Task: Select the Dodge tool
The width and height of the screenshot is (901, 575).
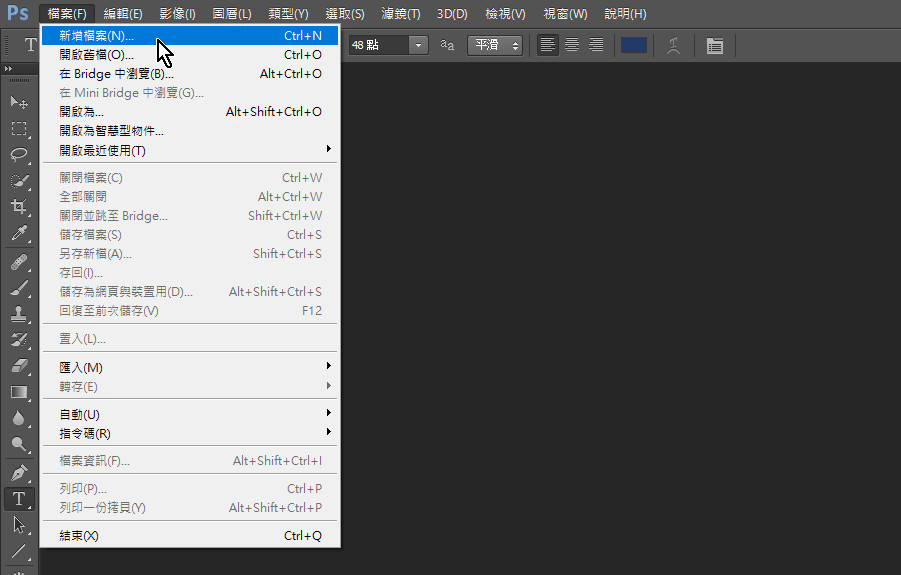Action: (19, 444)
